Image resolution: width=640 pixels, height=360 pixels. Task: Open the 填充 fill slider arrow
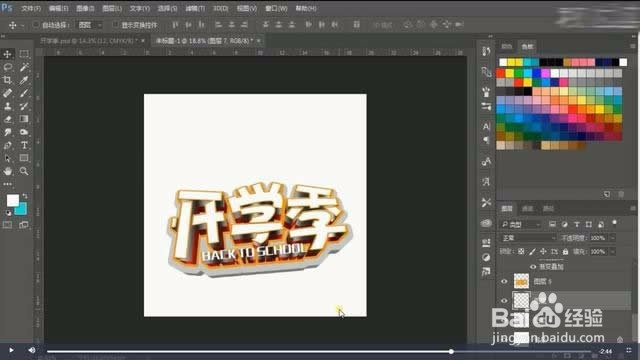612,252
